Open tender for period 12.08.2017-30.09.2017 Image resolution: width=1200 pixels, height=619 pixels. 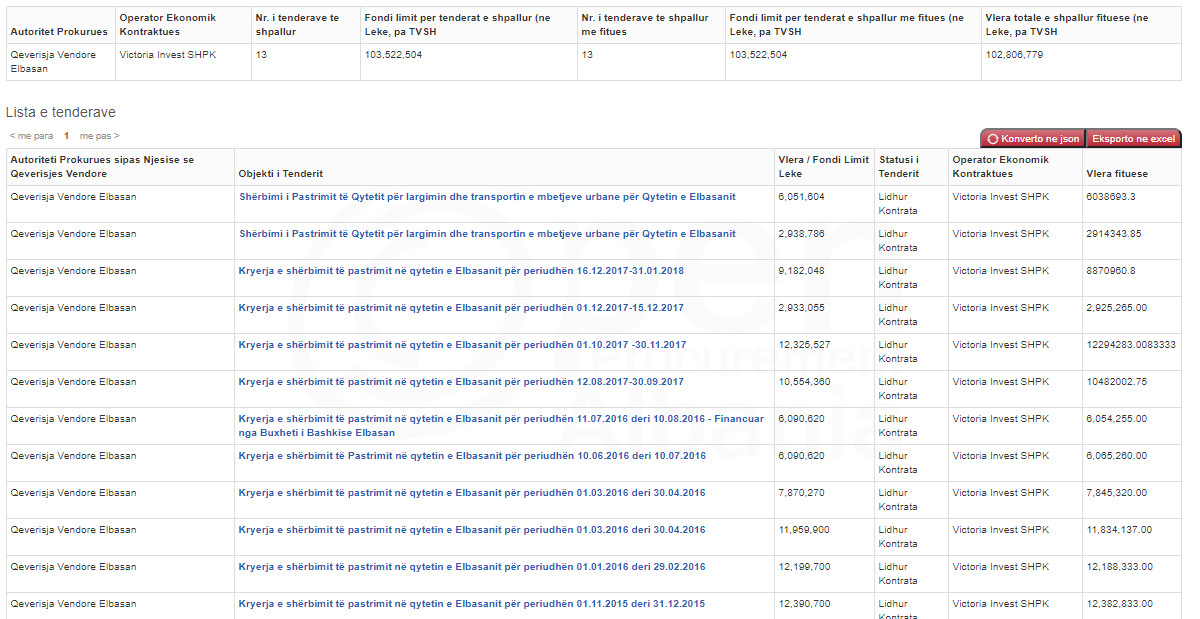tap(461, 382)
